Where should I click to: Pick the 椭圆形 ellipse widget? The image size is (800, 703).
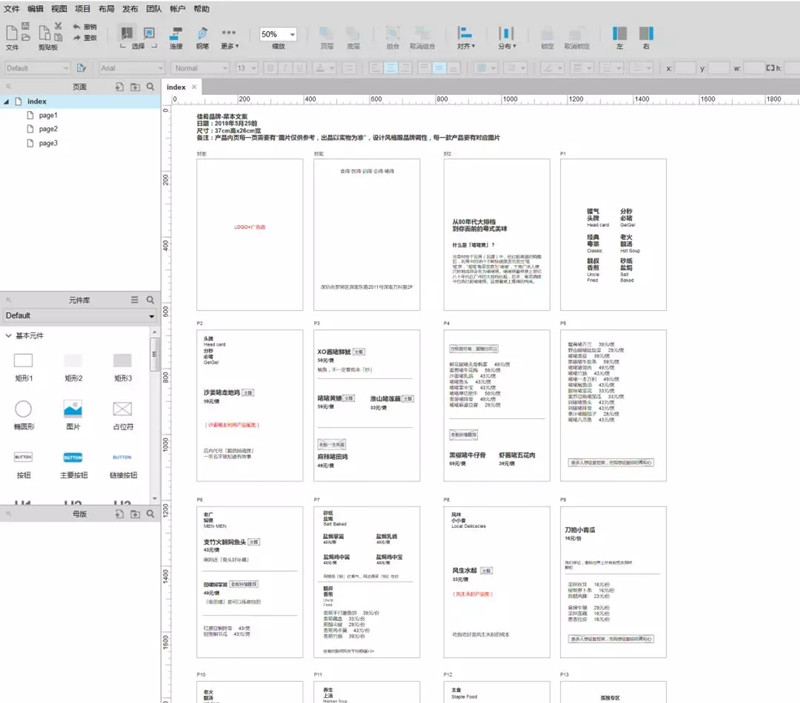23,409
